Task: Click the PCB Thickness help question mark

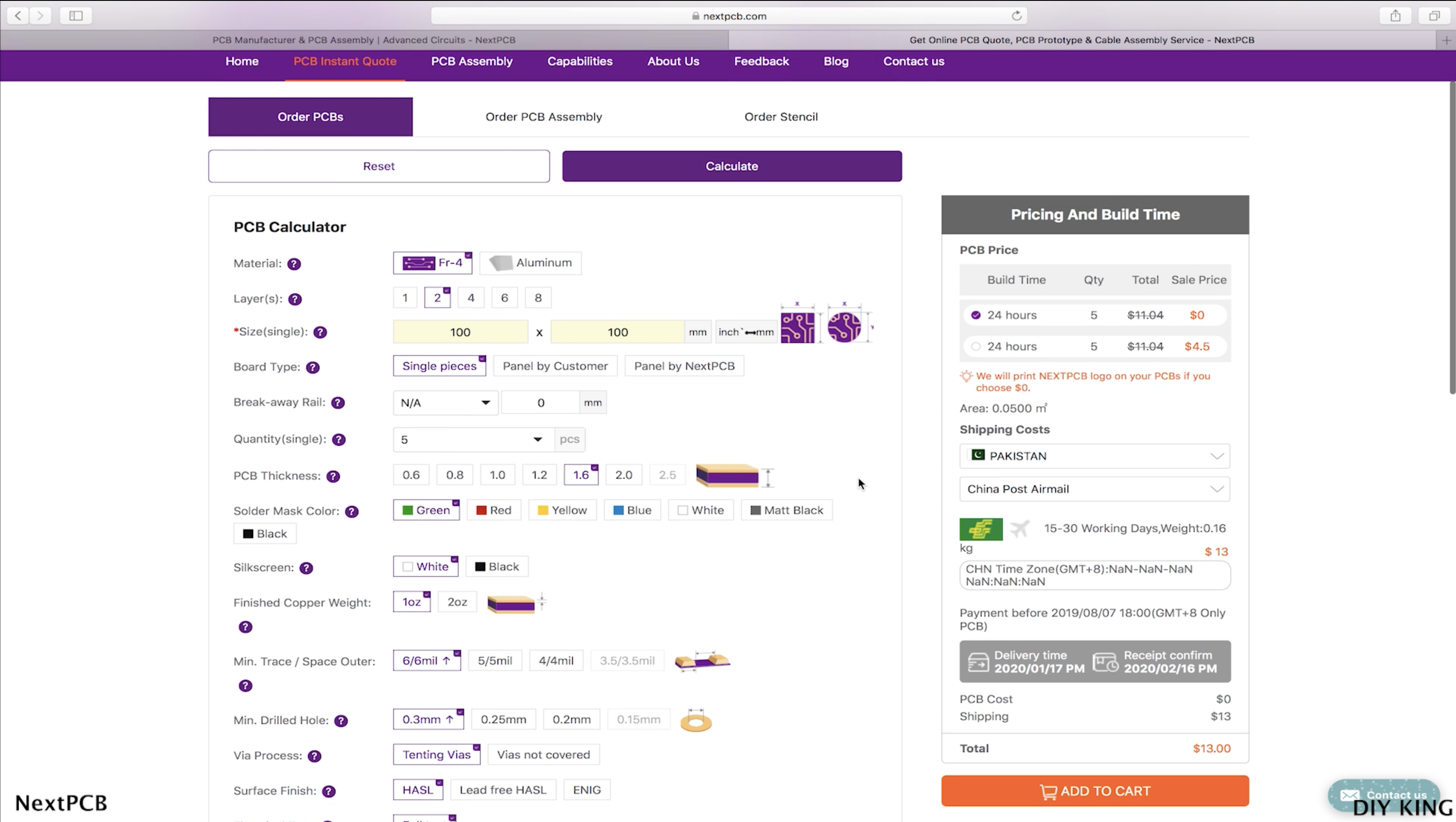Action: click(x=332, y=477)
